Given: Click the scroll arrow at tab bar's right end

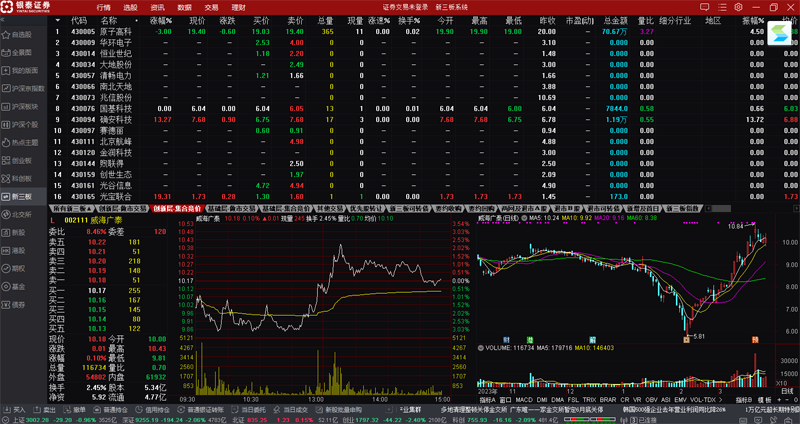Looking at the screenshot, I should click(796, 209).
